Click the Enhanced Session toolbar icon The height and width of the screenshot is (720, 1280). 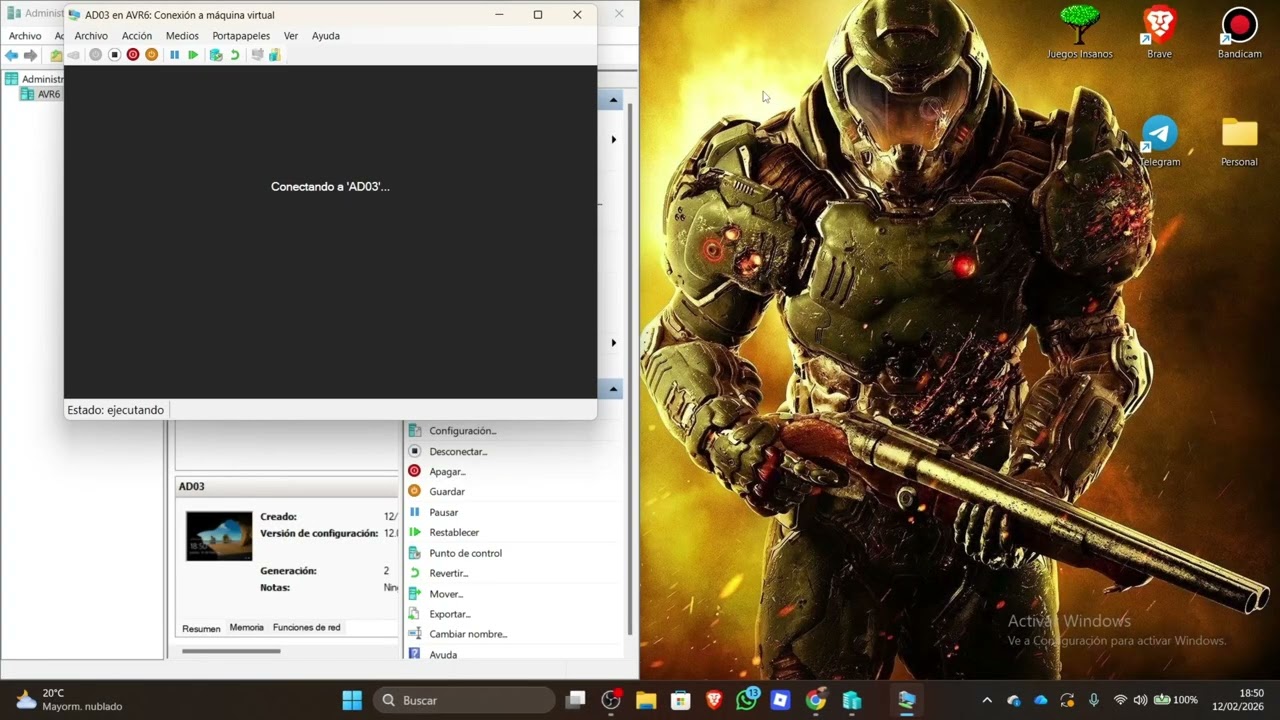pos(257,55)
